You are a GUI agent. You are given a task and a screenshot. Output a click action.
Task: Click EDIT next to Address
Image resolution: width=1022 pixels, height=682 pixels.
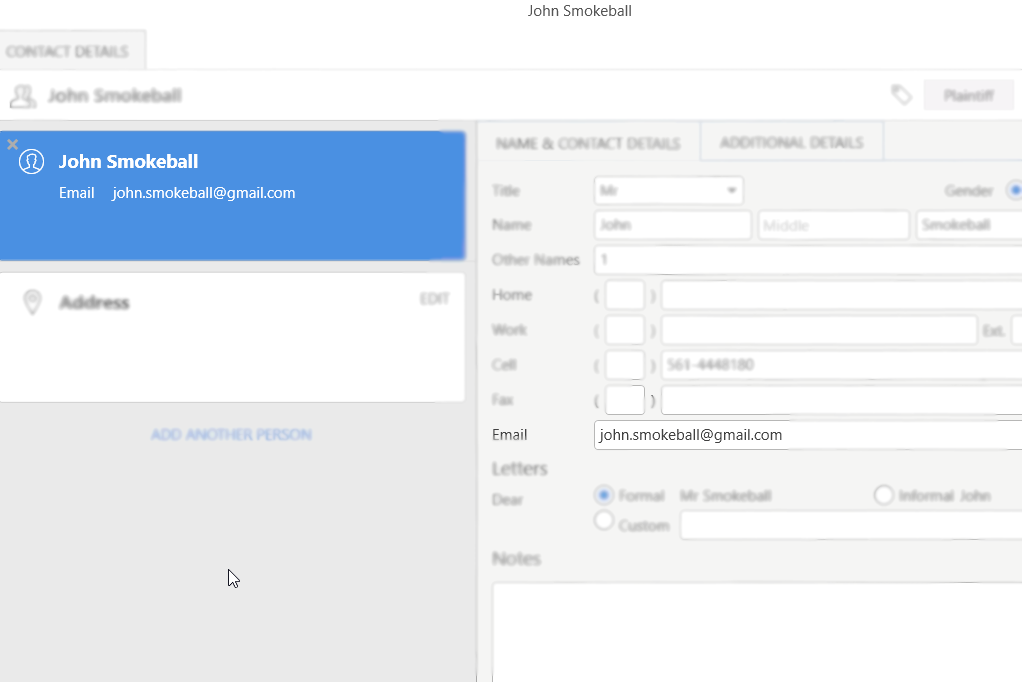[x=435, y=297]
